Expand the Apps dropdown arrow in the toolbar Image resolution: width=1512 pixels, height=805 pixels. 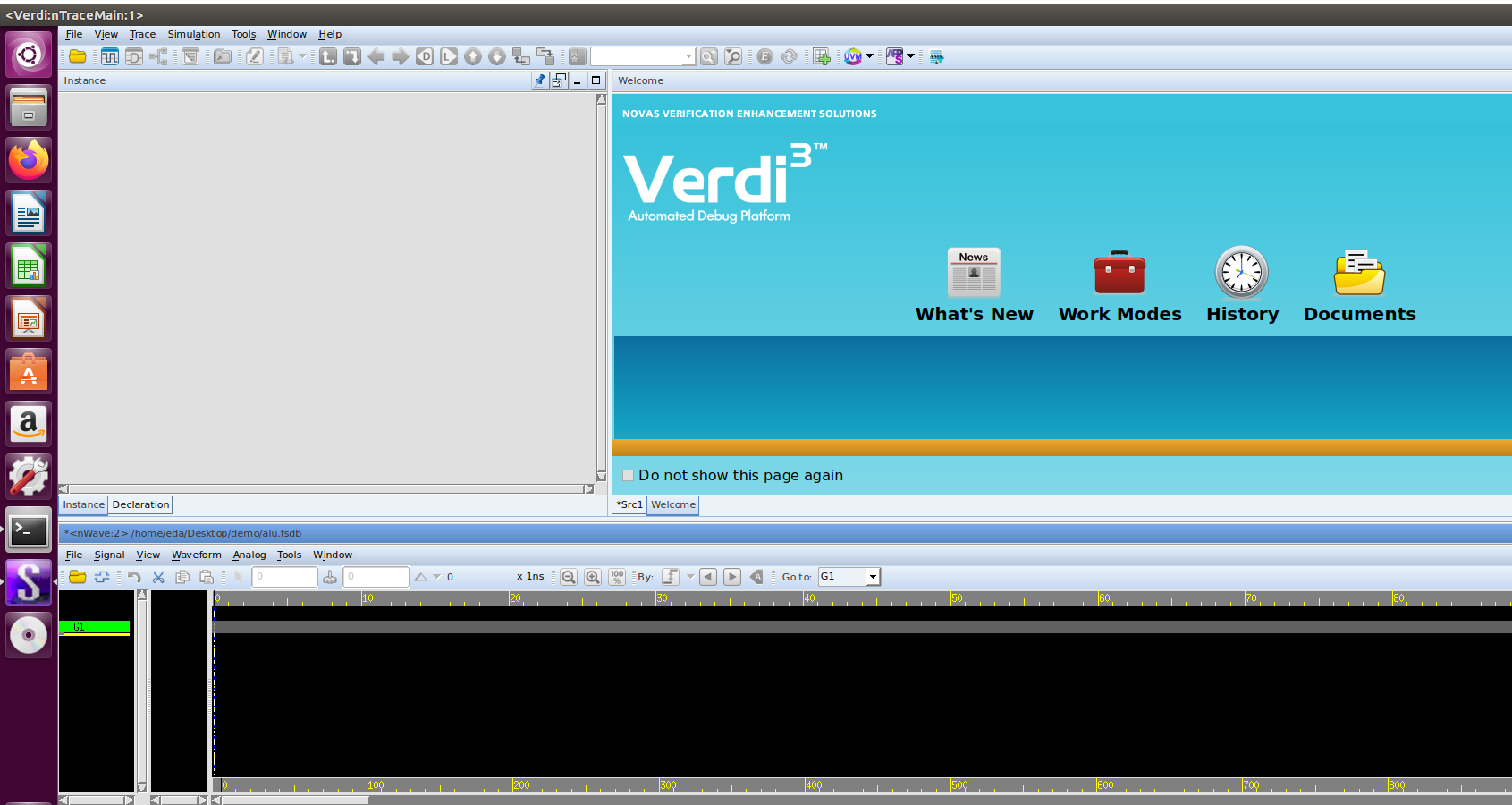[x=911, y=55]
